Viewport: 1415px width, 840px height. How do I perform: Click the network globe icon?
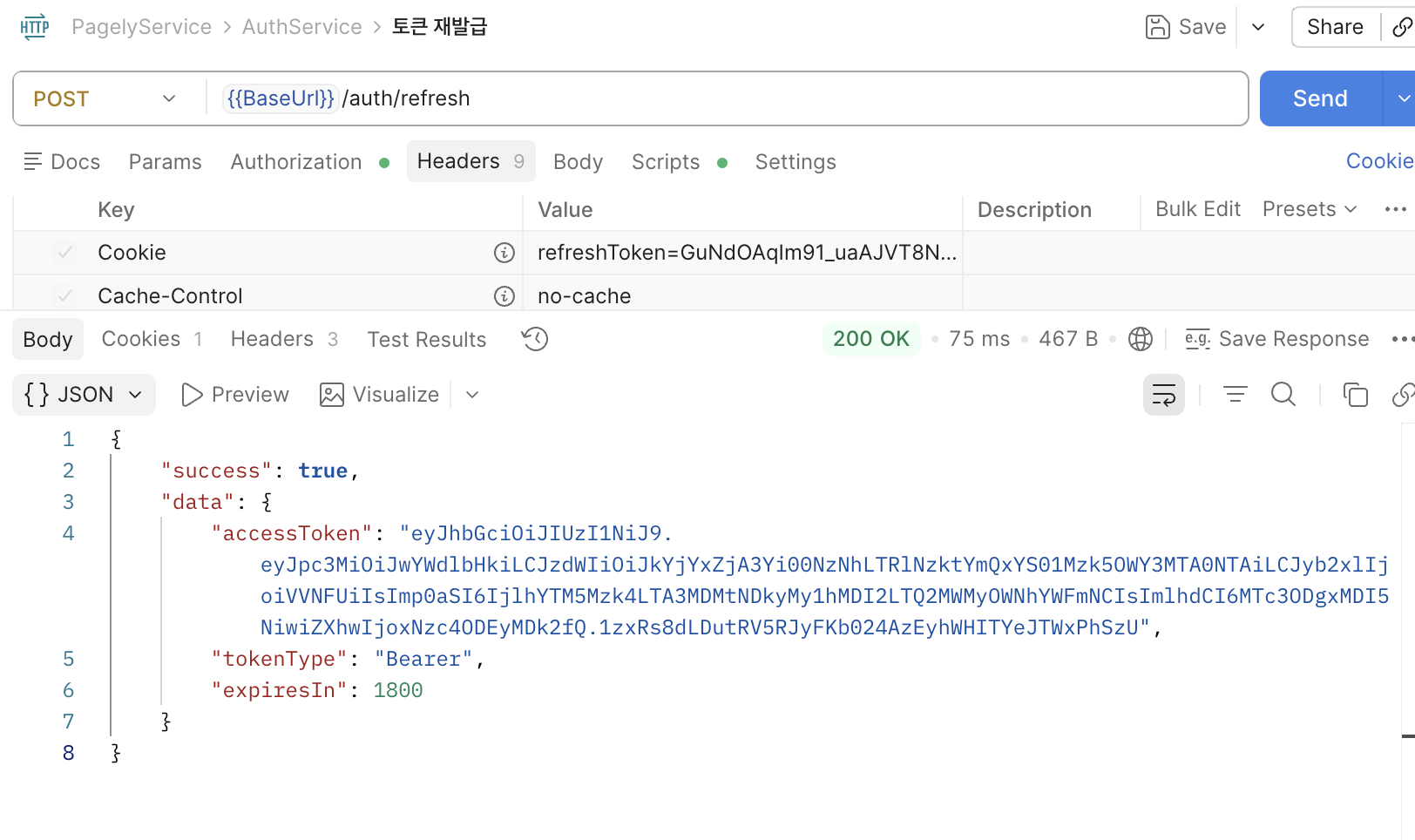1141,339
